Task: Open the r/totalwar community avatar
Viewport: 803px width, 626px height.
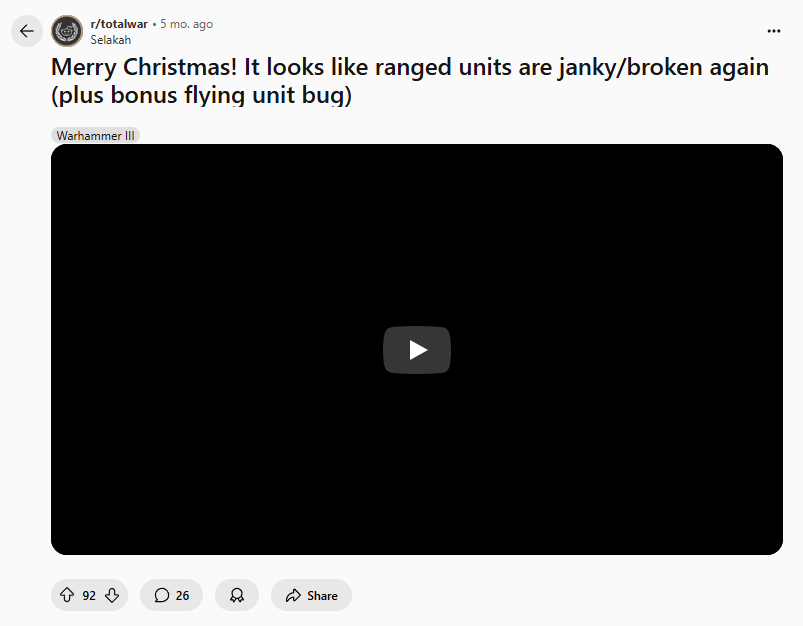Action: 67,31
